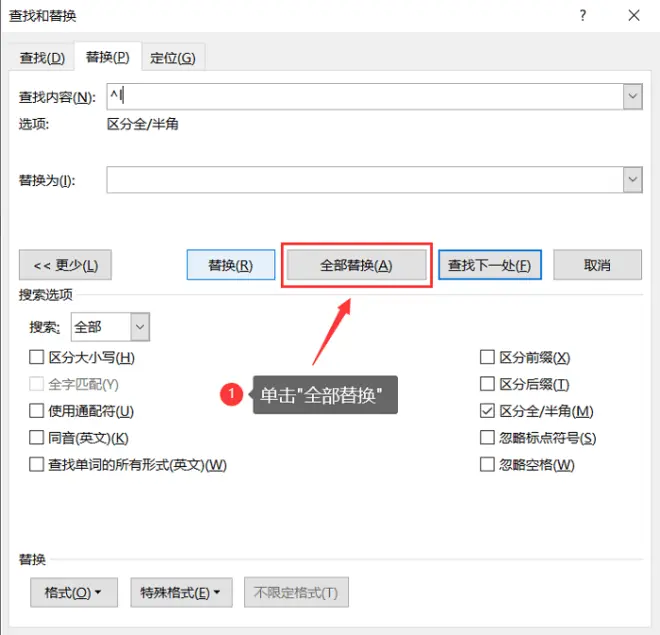Screen dimensions: 660x635
Task: Switch to the 查找(D) tab
Action: [42, 58]
